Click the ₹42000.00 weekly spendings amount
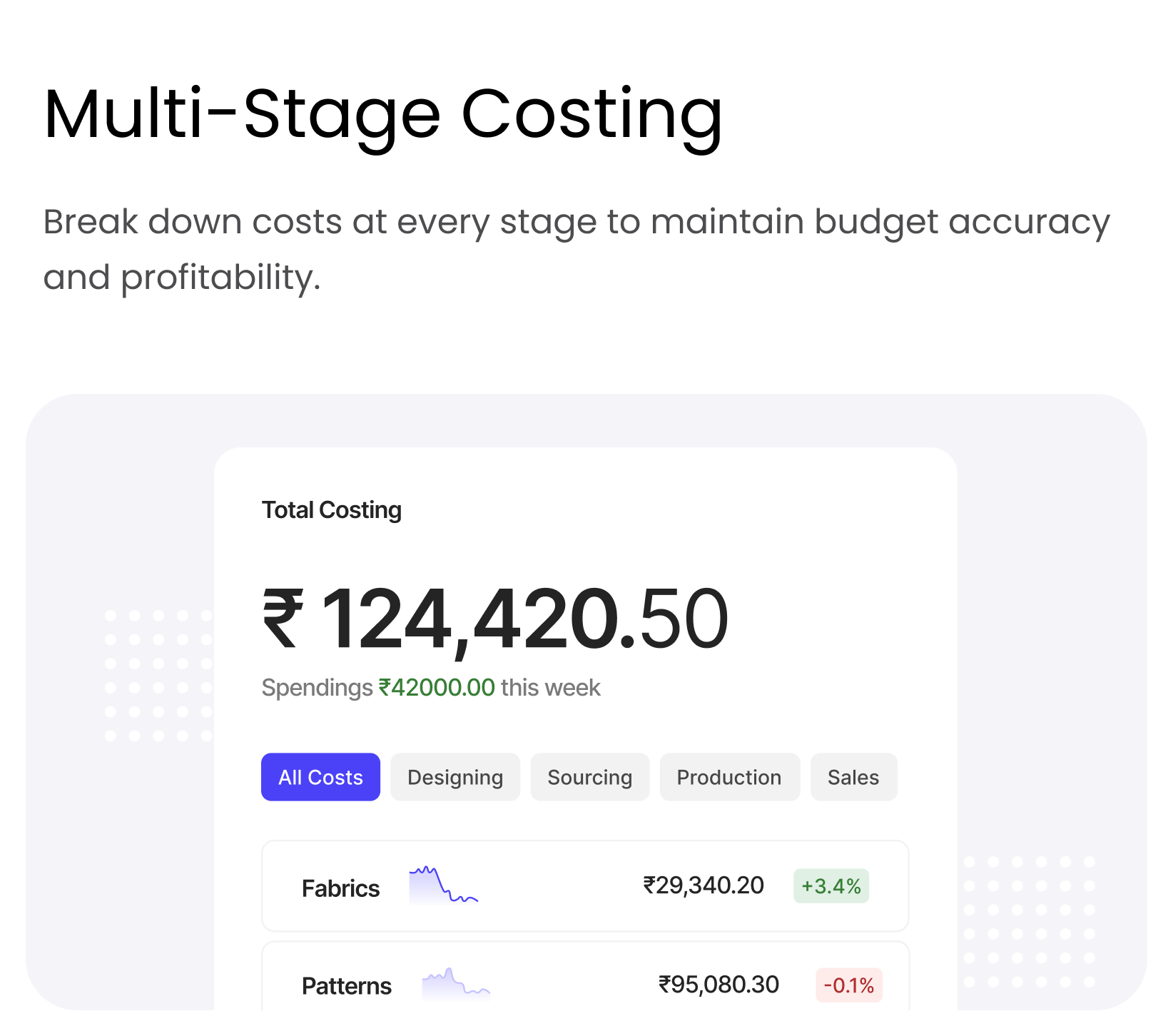 437,688
